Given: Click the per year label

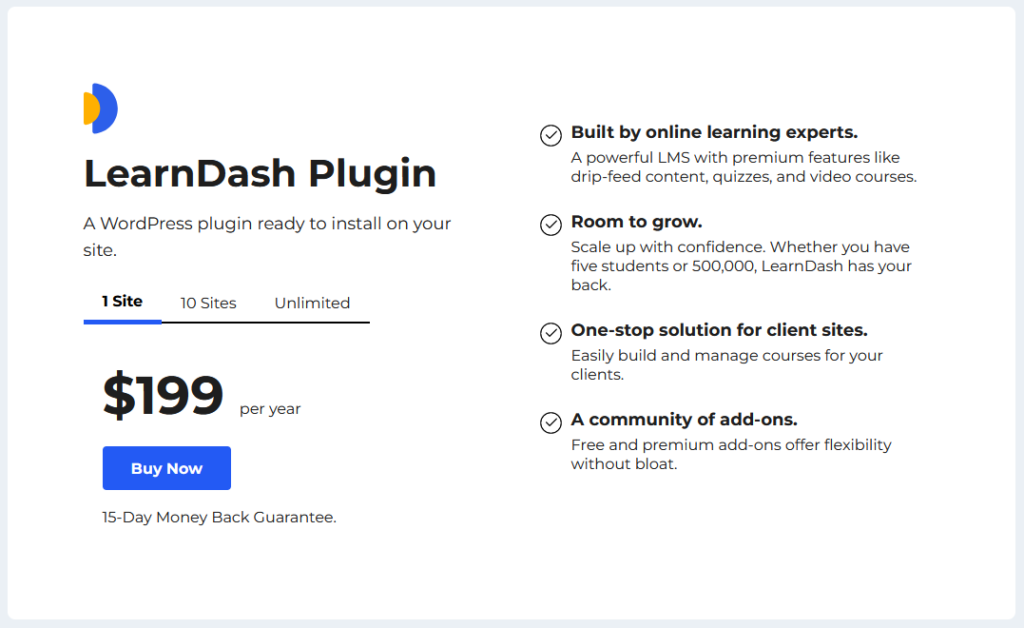Looking at the screenshot, I should pyautogui.click(x=270, y=409).
